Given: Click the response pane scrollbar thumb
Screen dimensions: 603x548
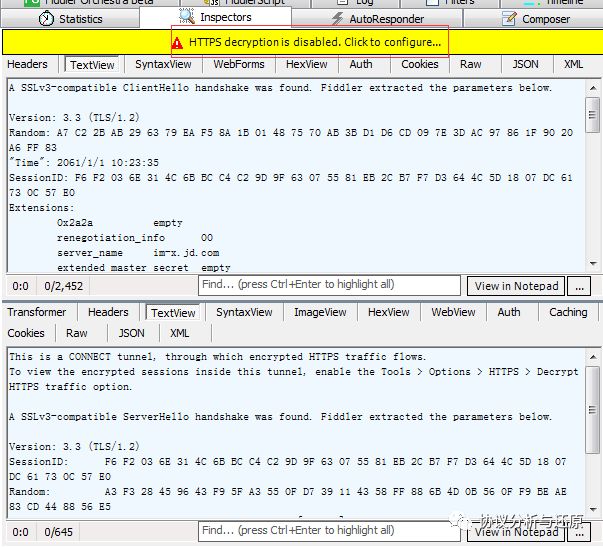Looking at the screenshot, I should click(x=592, y=410).
